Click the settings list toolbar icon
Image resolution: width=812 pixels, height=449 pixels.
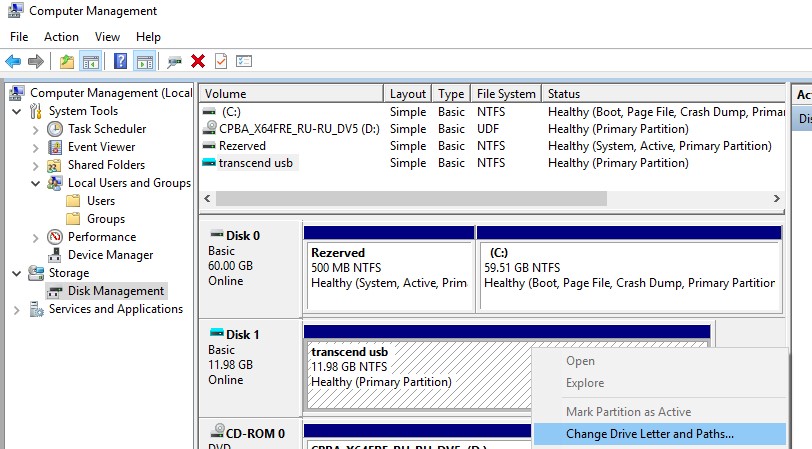tap(243, 62)
